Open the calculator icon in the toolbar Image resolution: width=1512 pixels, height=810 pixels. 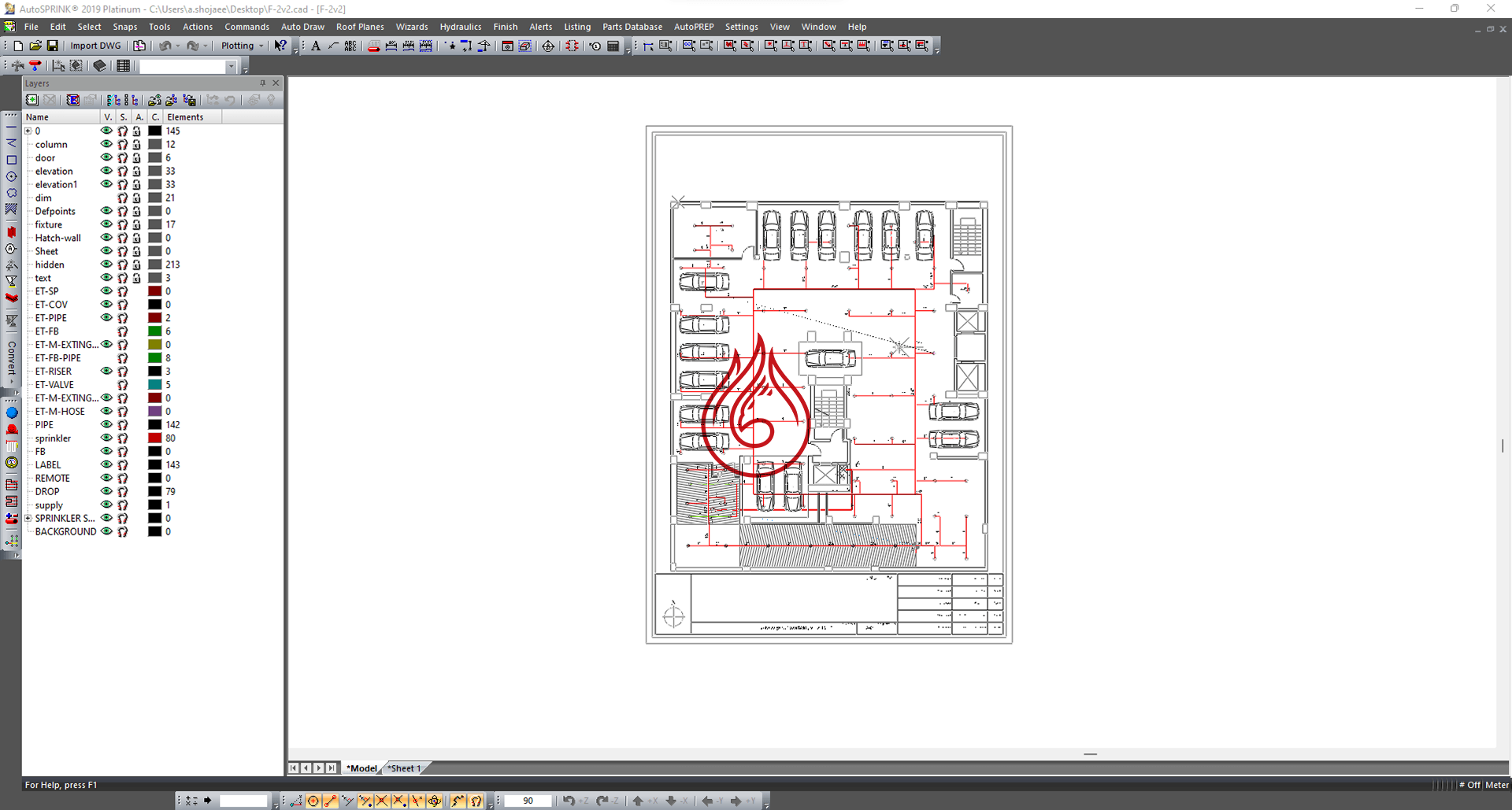click(613, 46)
